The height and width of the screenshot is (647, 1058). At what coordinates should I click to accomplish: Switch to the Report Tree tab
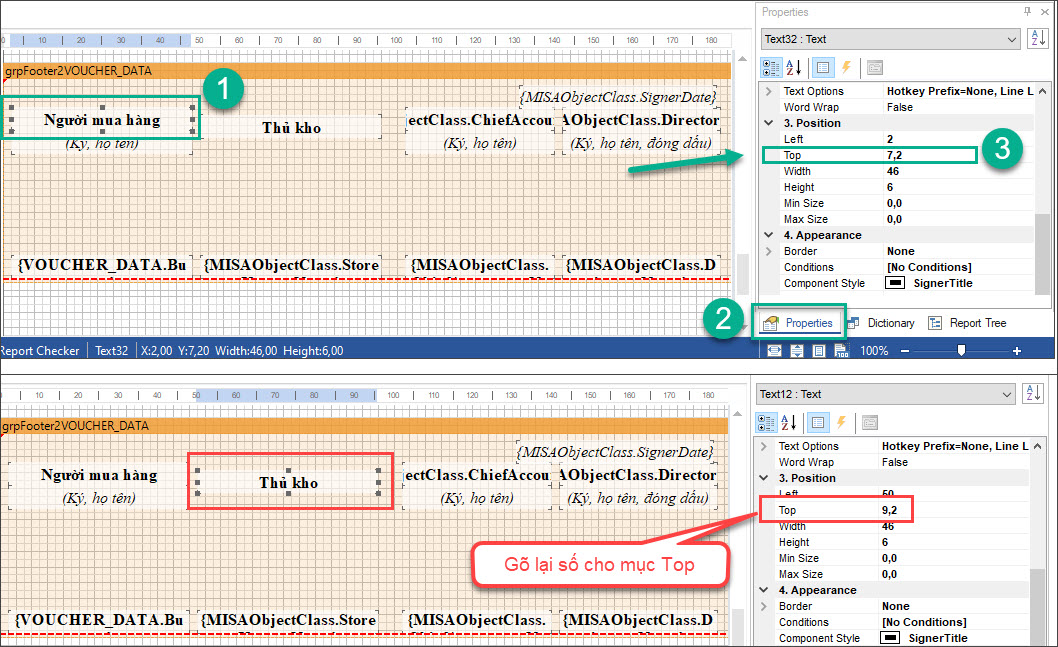click(966, 323)
